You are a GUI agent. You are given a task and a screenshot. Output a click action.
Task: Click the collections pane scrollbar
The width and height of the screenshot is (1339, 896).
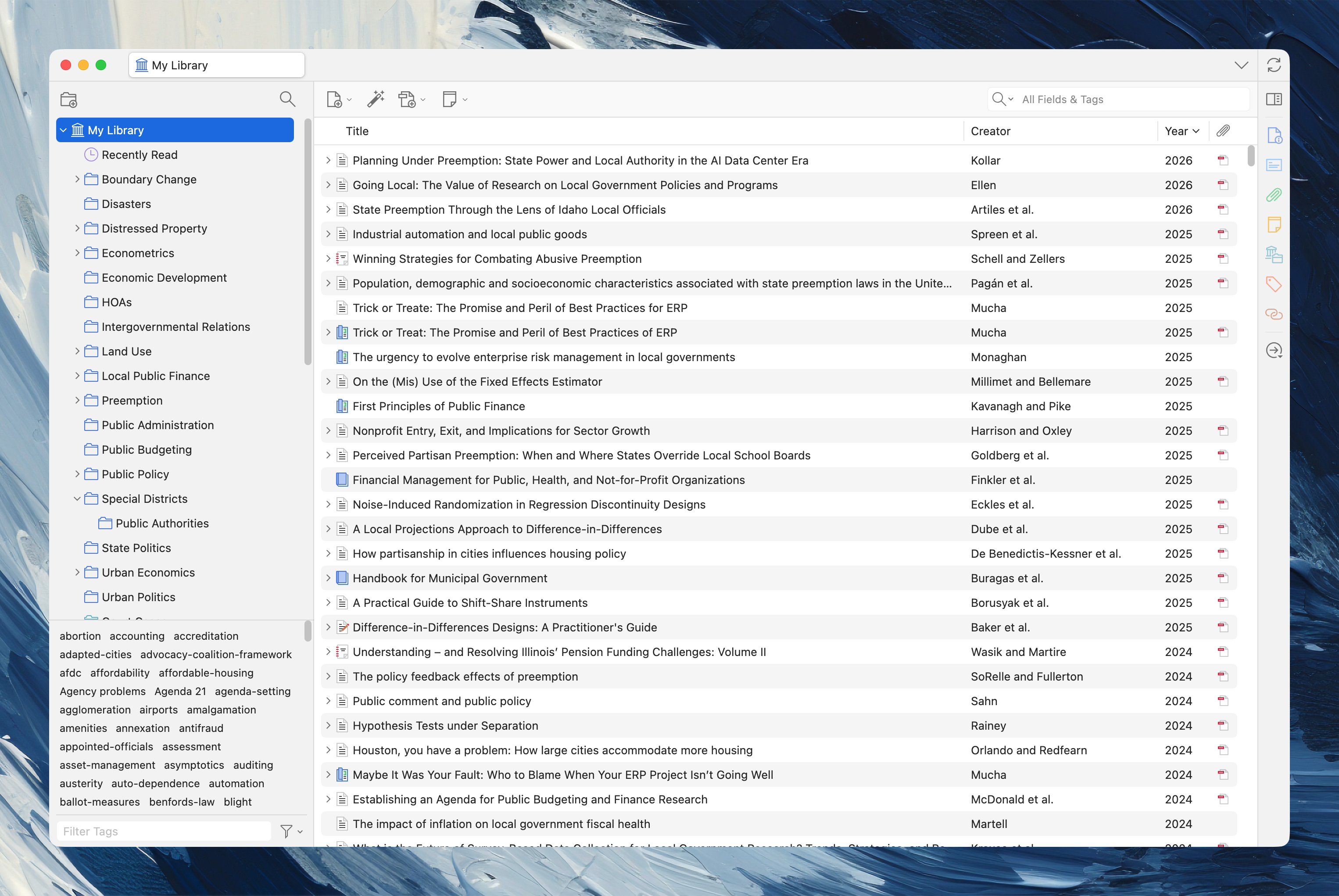click(x=308, y=242)
